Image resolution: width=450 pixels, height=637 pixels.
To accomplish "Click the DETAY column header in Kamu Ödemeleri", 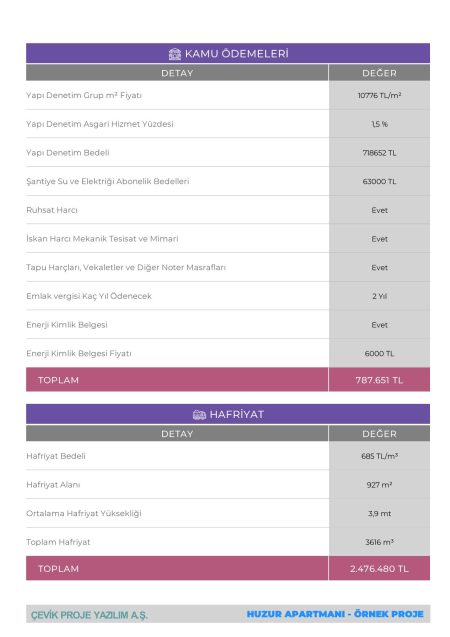I will coord(177,73).
